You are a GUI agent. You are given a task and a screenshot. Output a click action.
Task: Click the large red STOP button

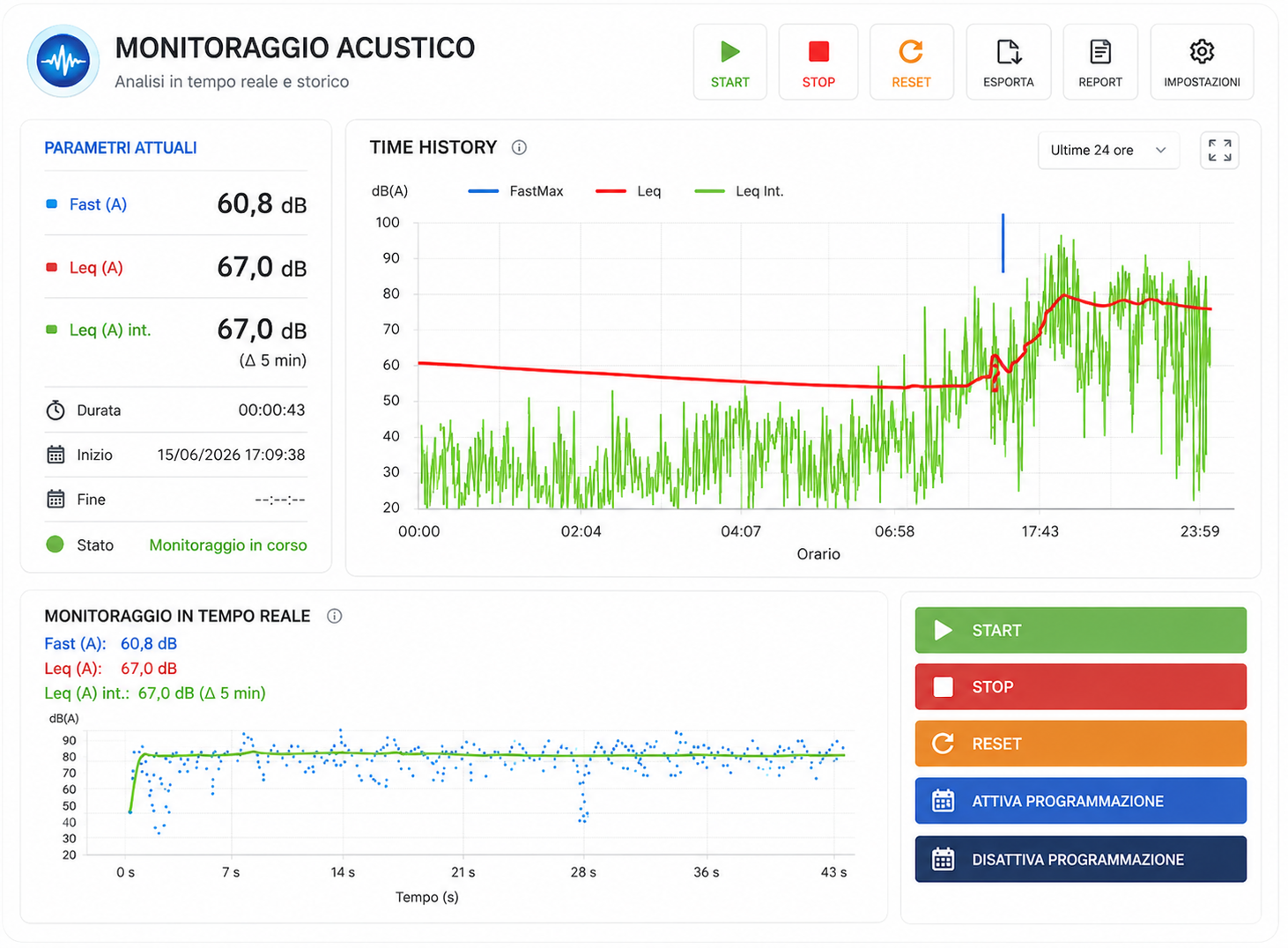(1080, 686)
